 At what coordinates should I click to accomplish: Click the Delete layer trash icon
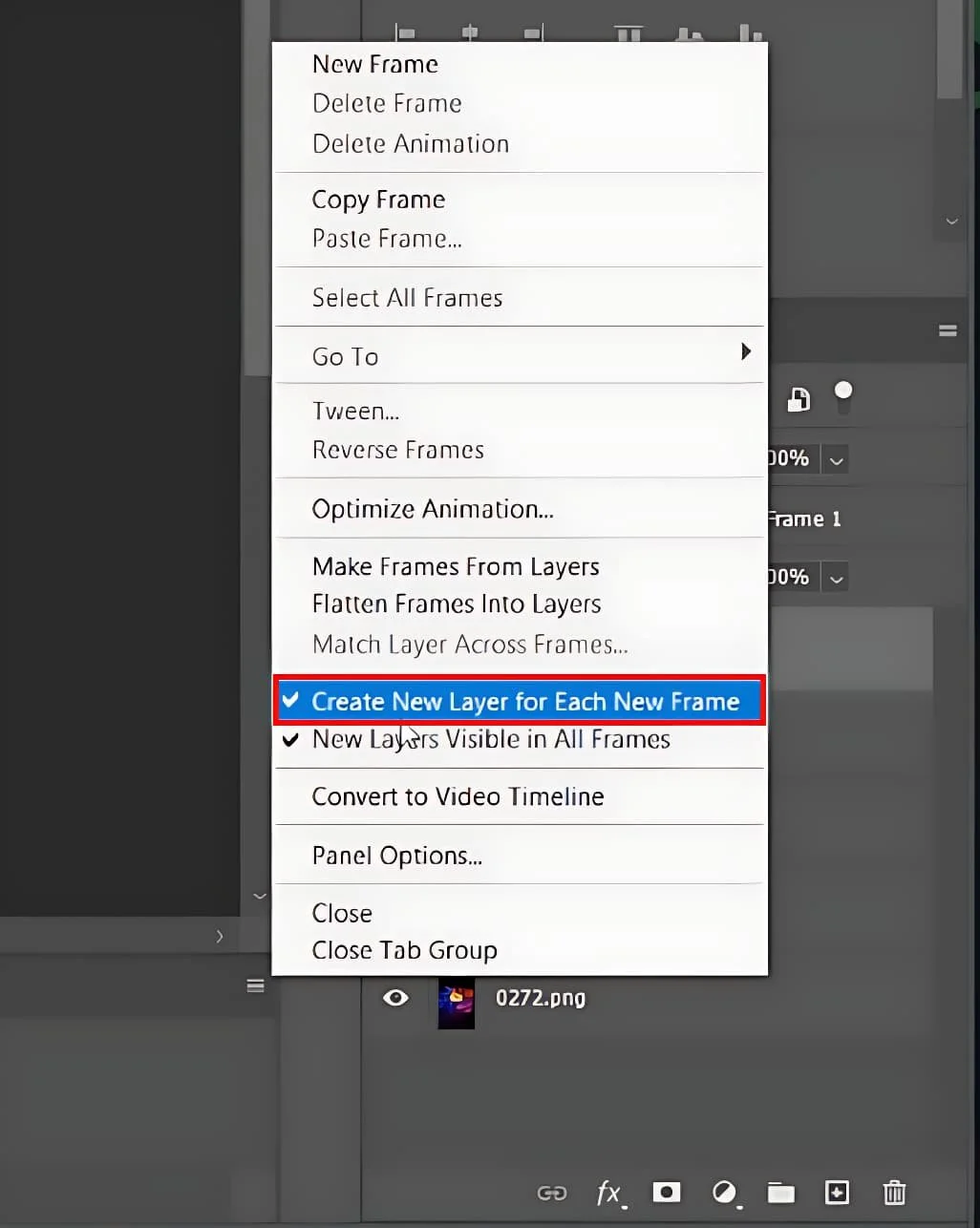(x=894, y=1193)
